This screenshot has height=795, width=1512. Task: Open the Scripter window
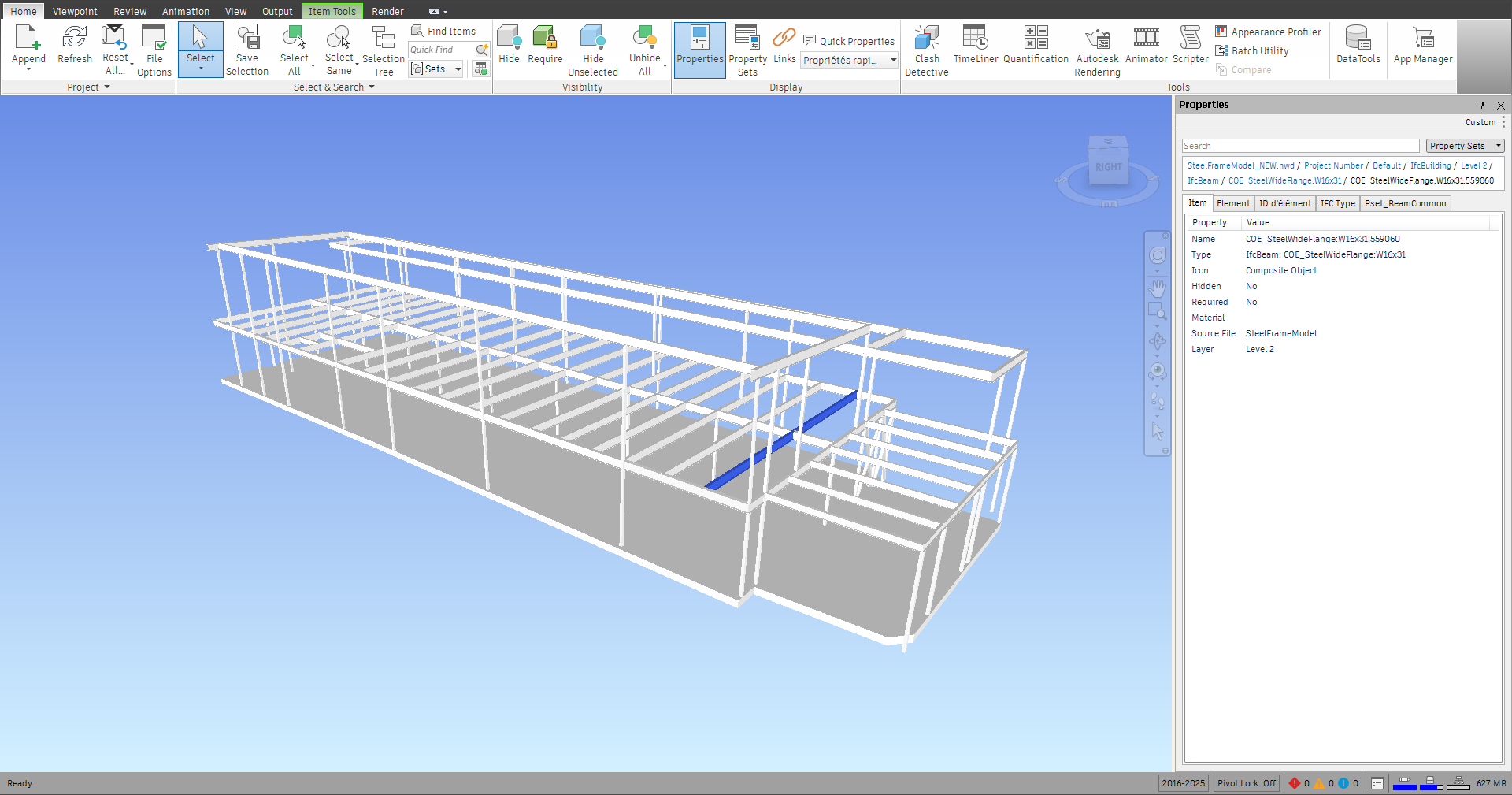coord(1190,45)
